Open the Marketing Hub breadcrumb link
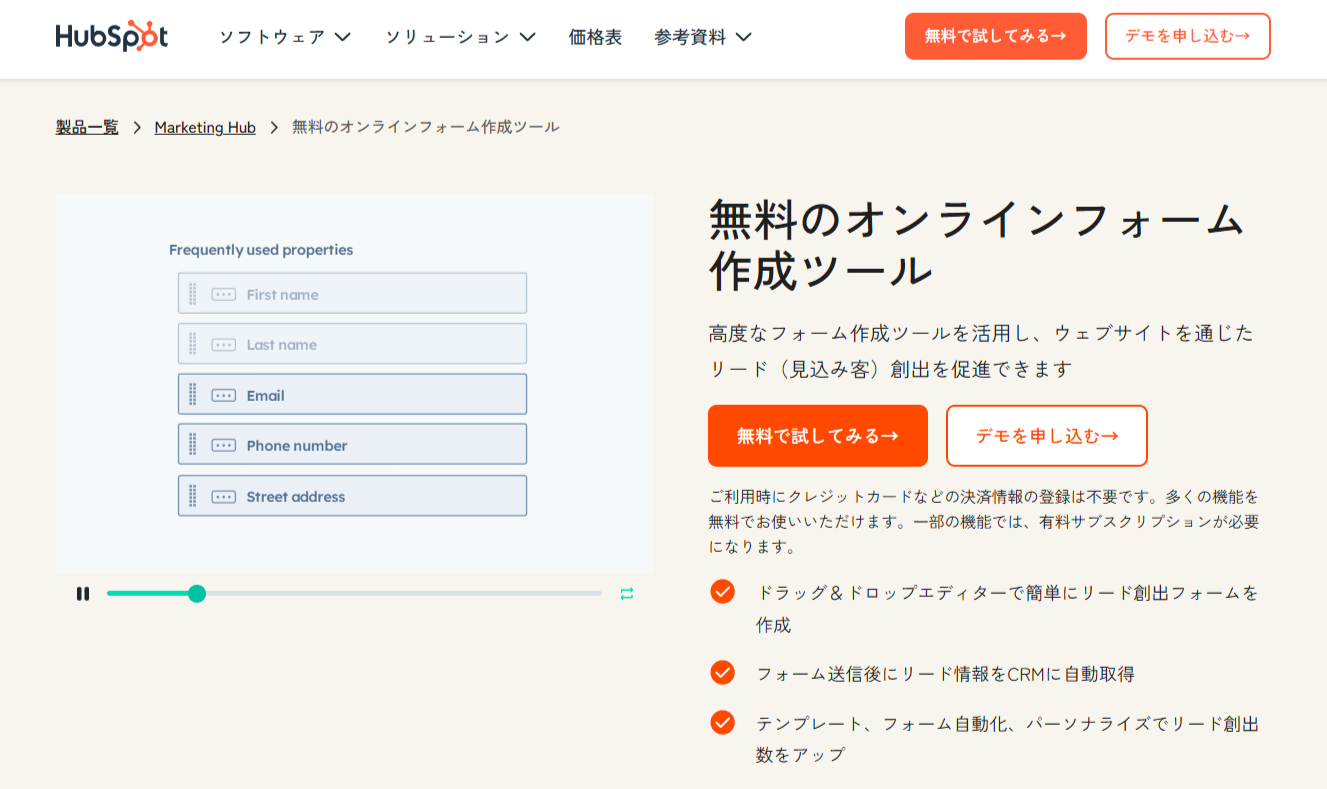The height and width of the screenshot is (789, 1327). pos(204,127)
